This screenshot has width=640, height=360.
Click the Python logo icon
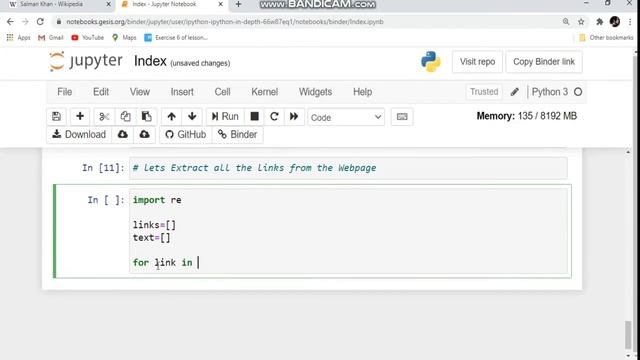[431, 62]
